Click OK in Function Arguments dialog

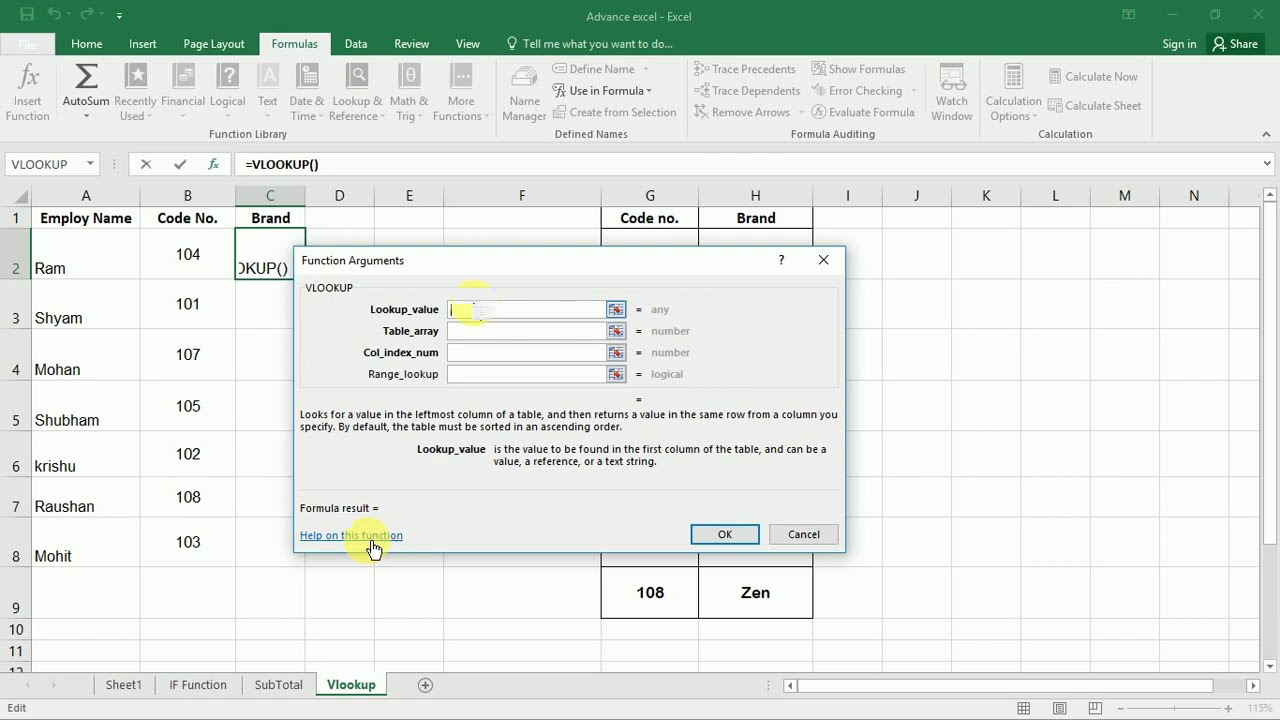[725, 534]
